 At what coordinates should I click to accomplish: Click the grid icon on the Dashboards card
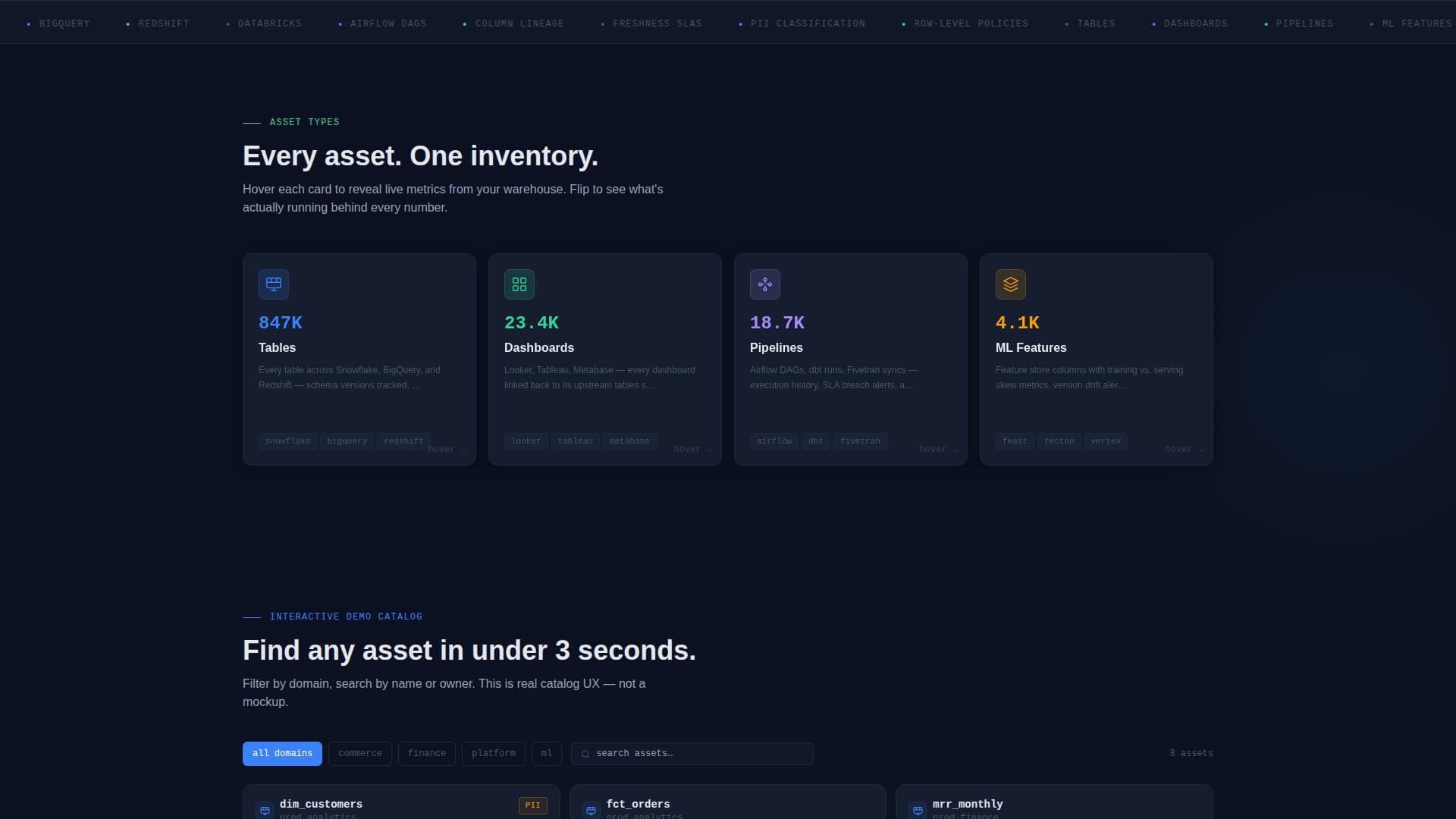[519, 284]
